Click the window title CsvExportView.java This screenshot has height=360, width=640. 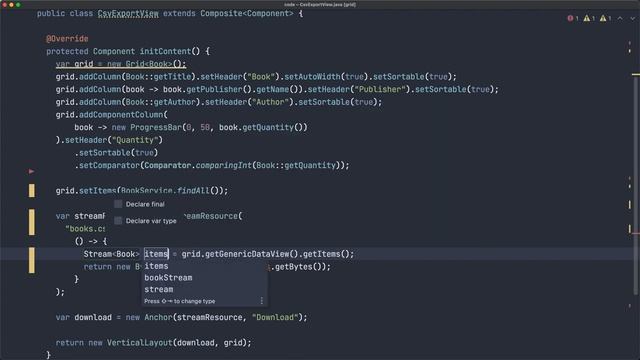tap(321, 4)
